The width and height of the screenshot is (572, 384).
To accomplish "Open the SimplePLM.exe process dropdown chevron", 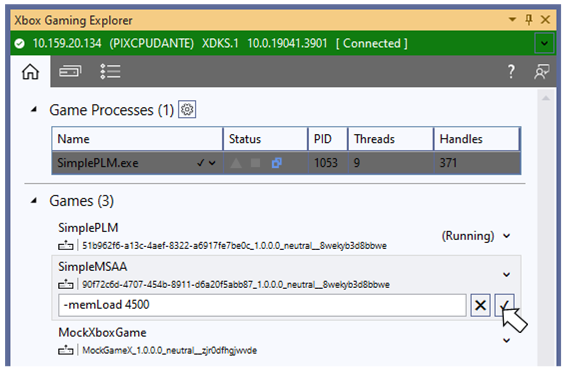I will coord(212,163).
